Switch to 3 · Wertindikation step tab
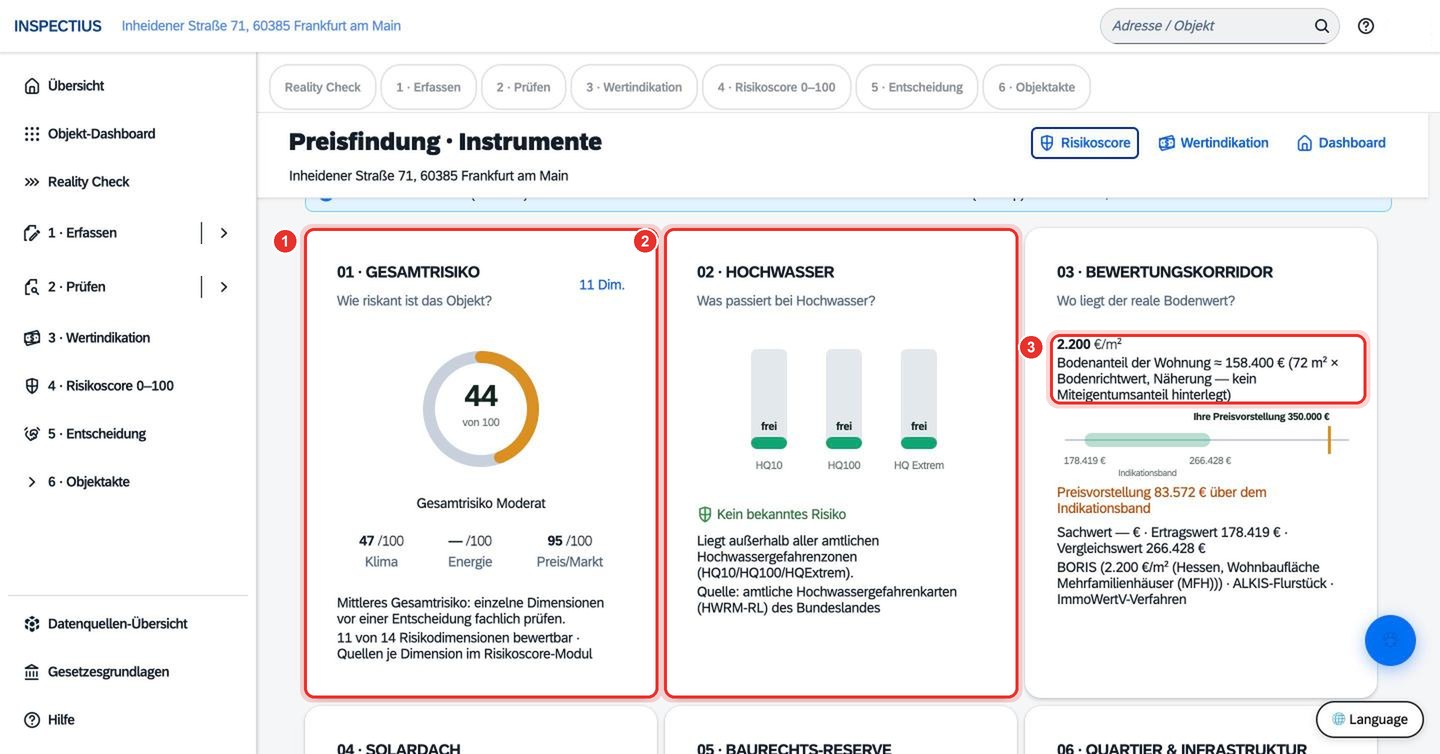The image size is (1440, 754). 634,87
